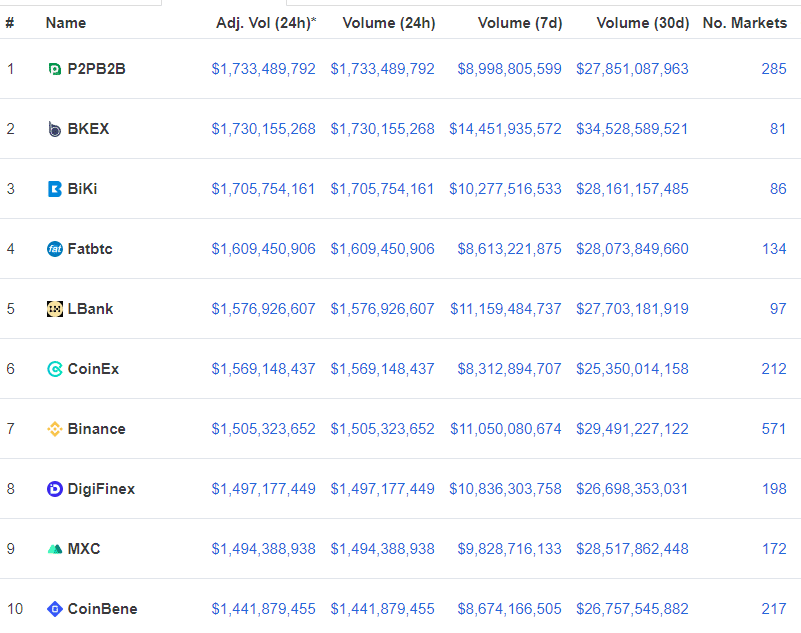This screenshot has width=801, height=633.
Task: Click the LBank logo icon
Action: [55, 309]
